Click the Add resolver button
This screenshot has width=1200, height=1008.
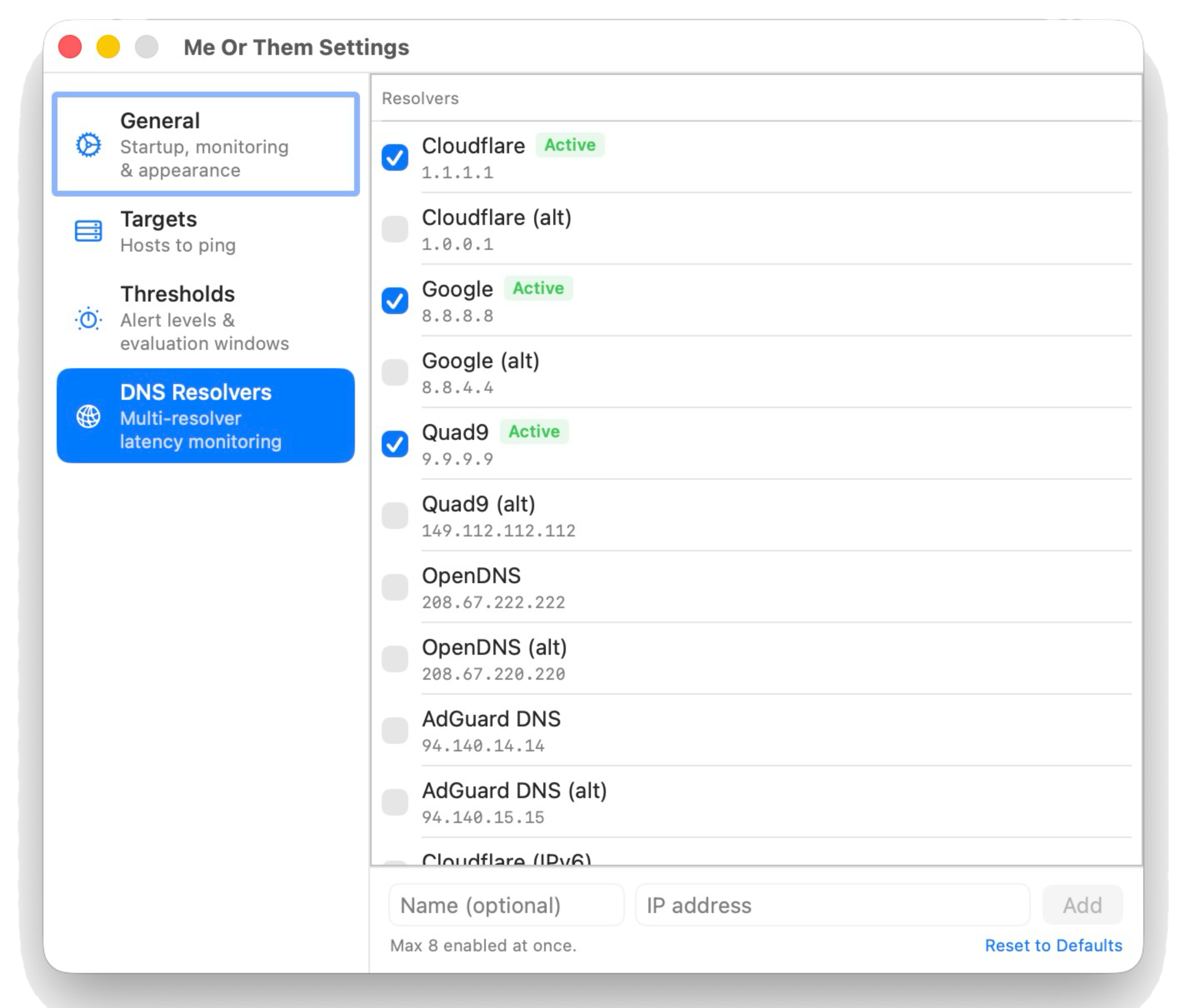click(1082, 905)
